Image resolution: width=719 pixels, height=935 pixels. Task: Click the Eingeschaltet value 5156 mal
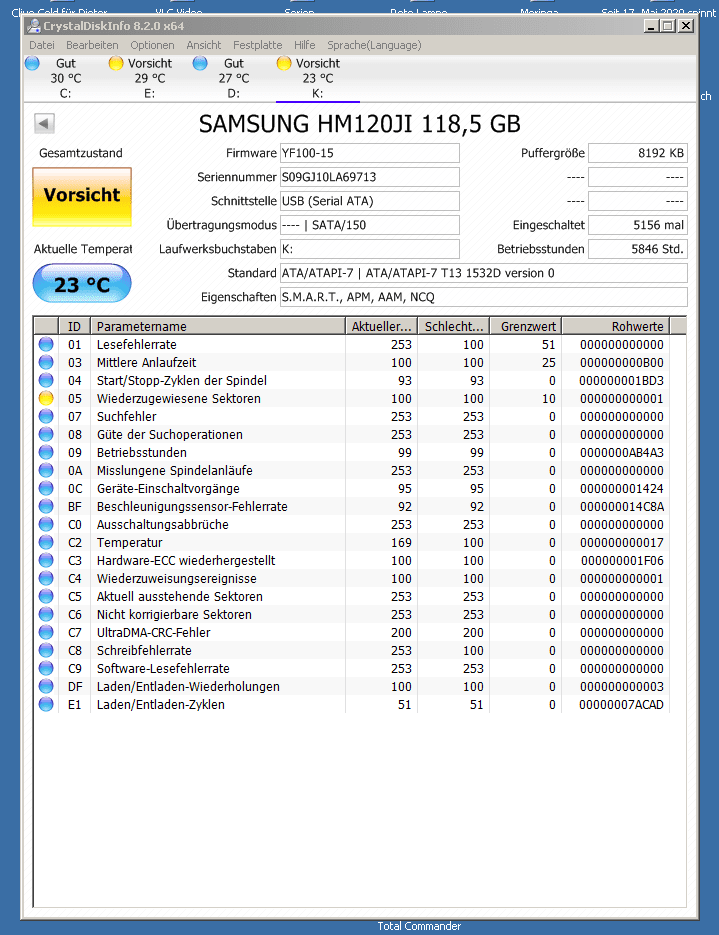pyautogui.click(x=638, y=225)
